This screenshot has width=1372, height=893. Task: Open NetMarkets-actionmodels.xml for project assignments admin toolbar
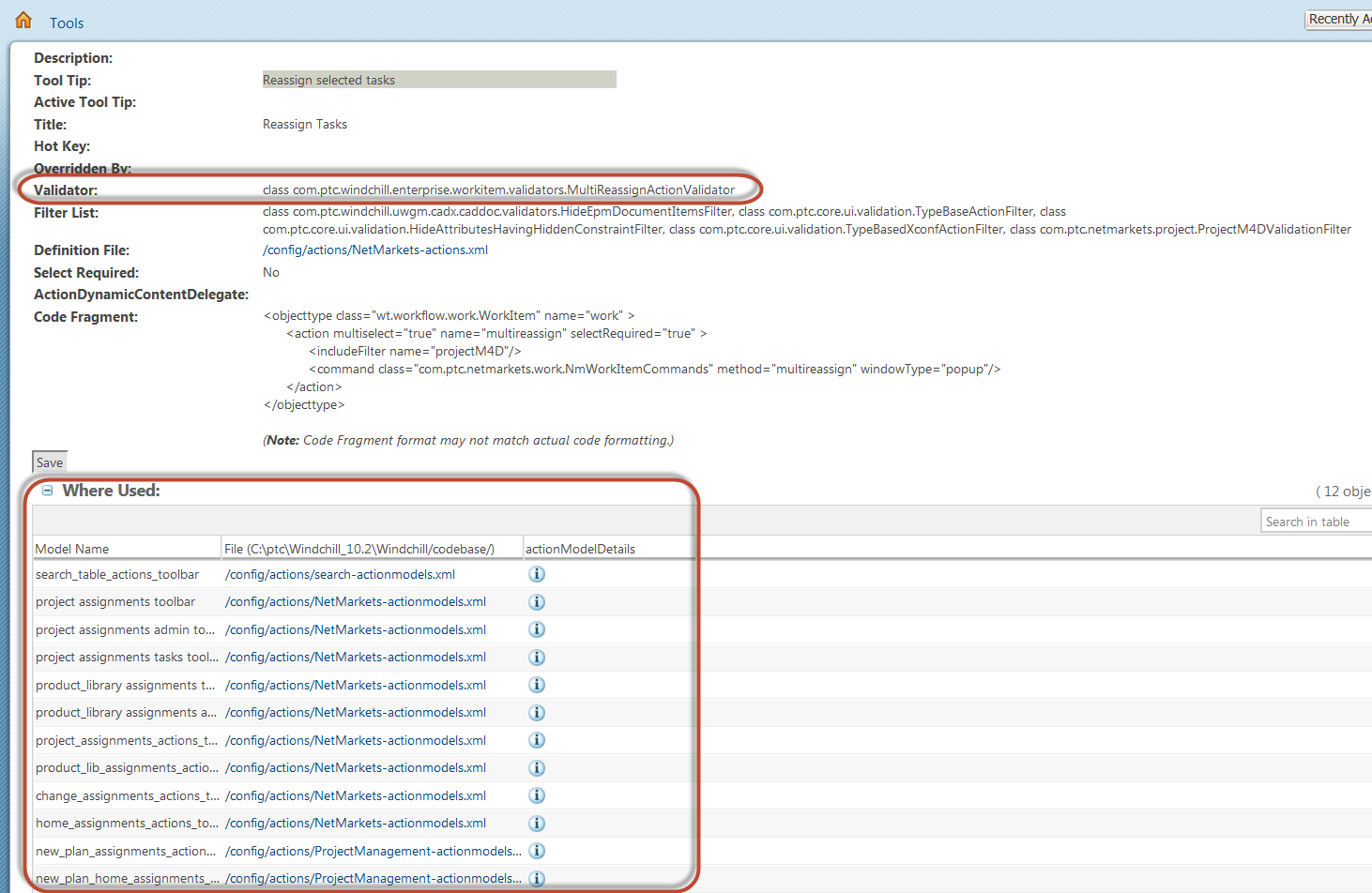tap(356, 629)
